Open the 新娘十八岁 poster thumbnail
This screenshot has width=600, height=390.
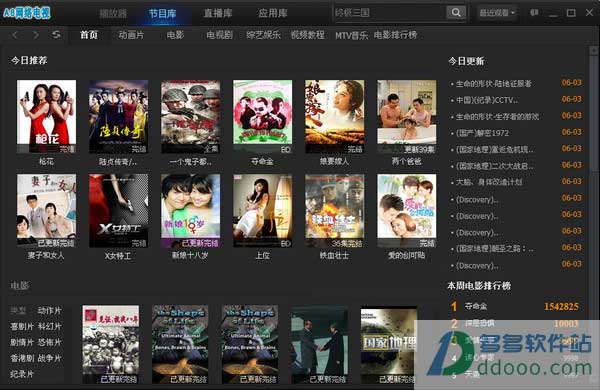pyautogui.click(x=191, y=211)
